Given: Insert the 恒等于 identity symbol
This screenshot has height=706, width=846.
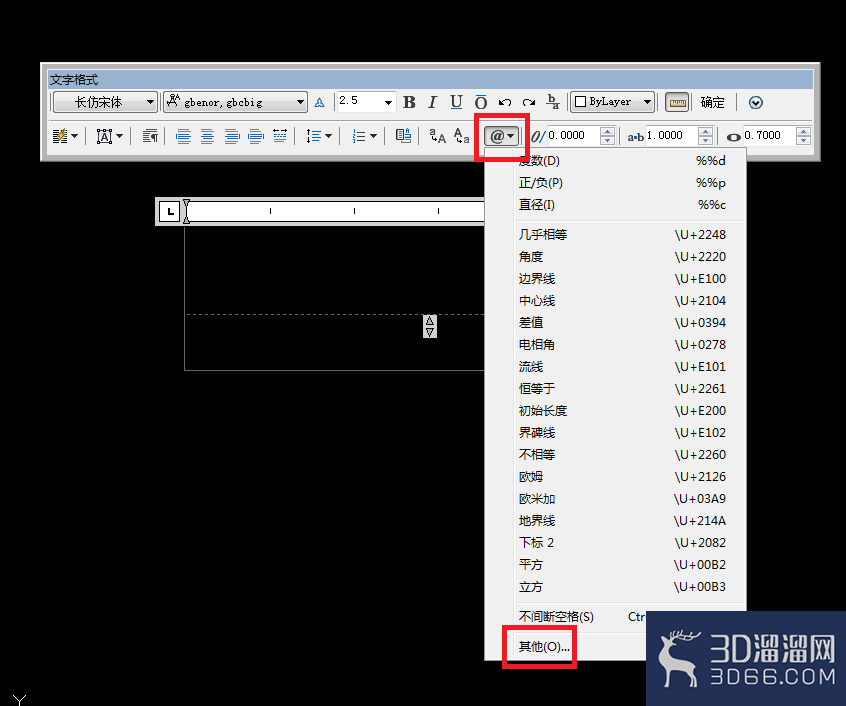Looking at the screenshot, I should (x=622, y=389).
